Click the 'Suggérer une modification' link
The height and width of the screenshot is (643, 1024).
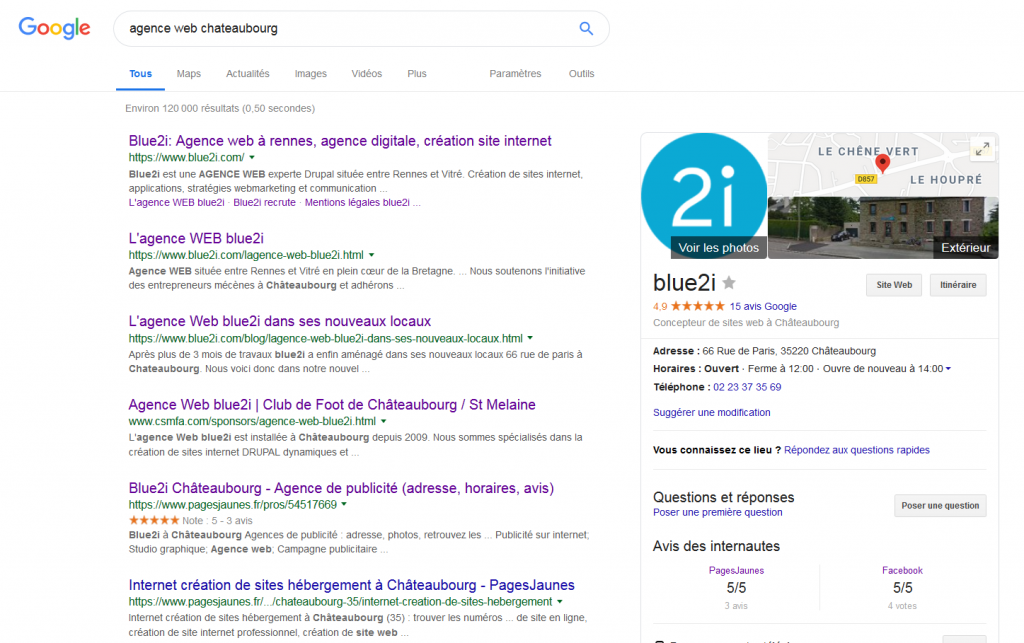point(711,412)
